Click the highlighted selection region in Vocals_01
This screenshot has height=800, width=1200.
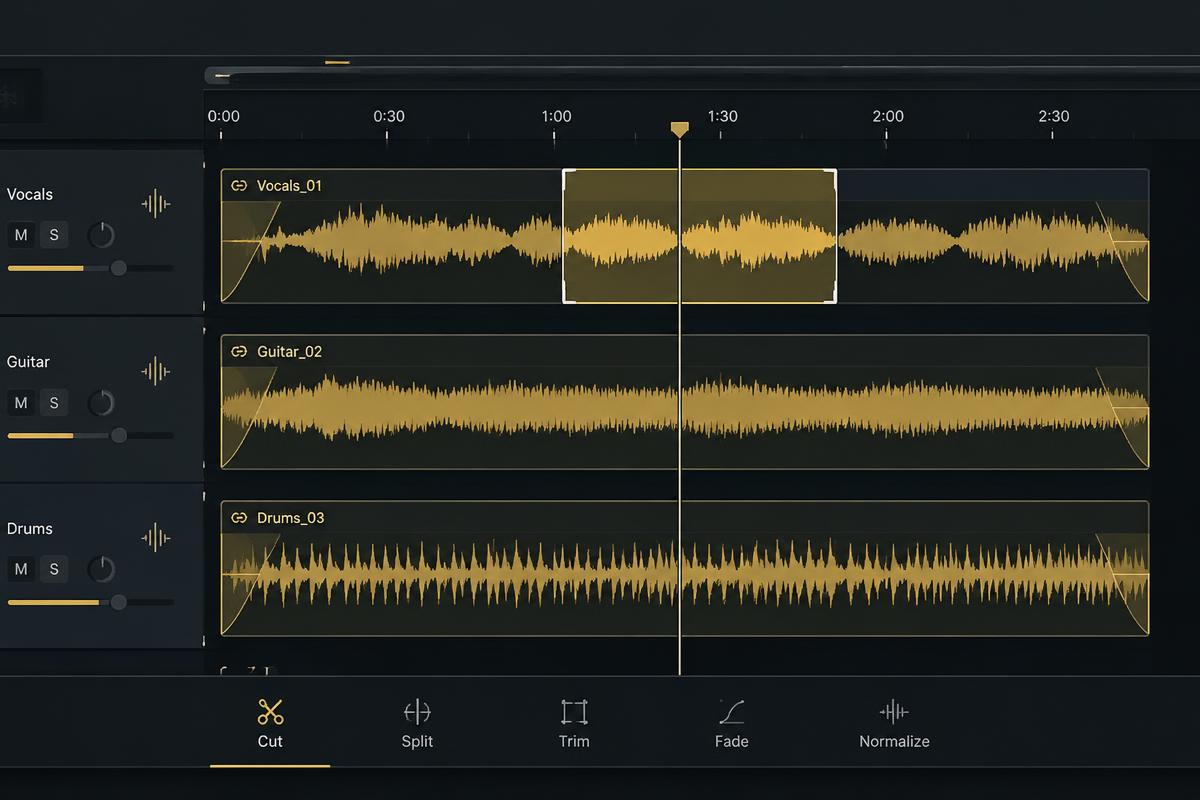[x=700, y=236]
